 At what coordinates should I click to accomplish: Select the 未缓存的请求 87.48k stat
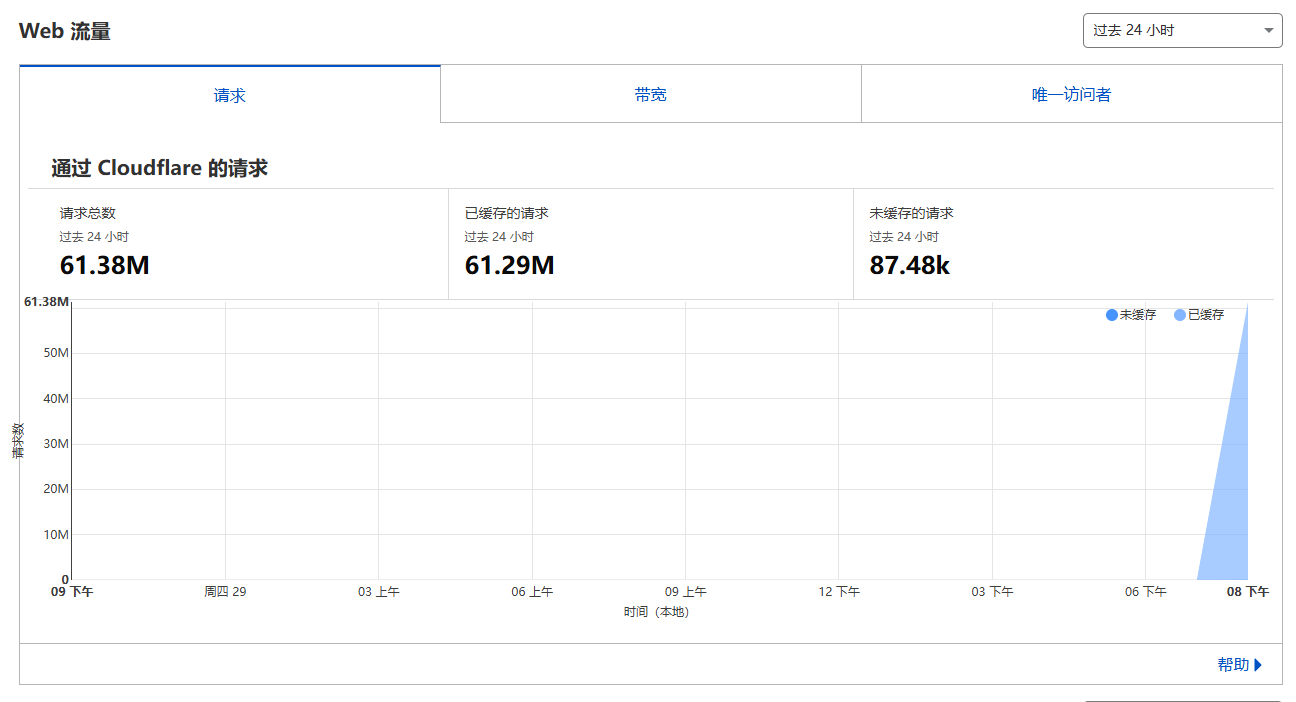(909, 265)
